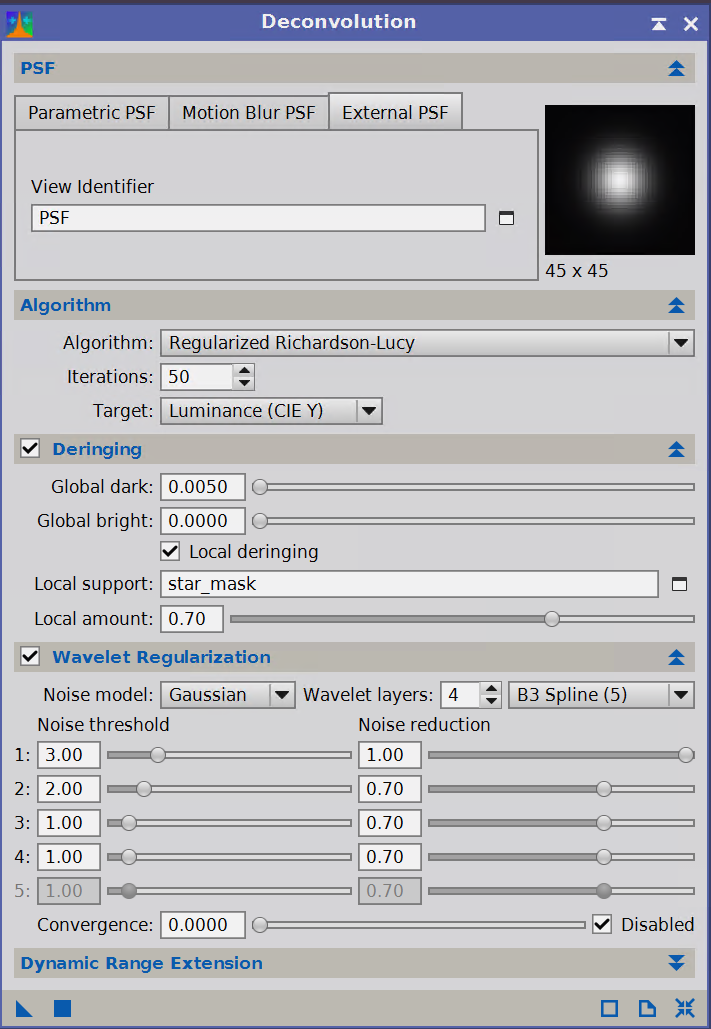The image size is (711, 1029).
Task: Adjust the Global bright slider
Action: pyautogui.click(x=473, y=521)
